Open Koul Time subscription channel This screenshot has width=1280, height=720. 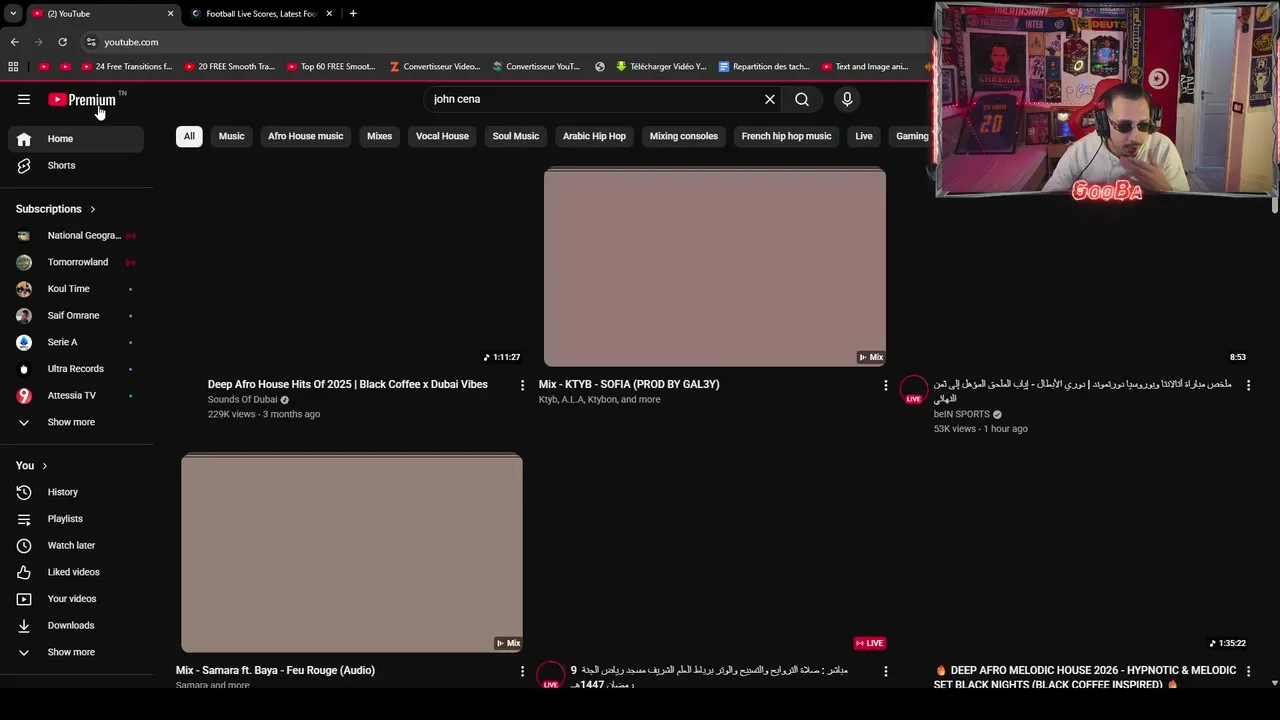coord(76,289)
